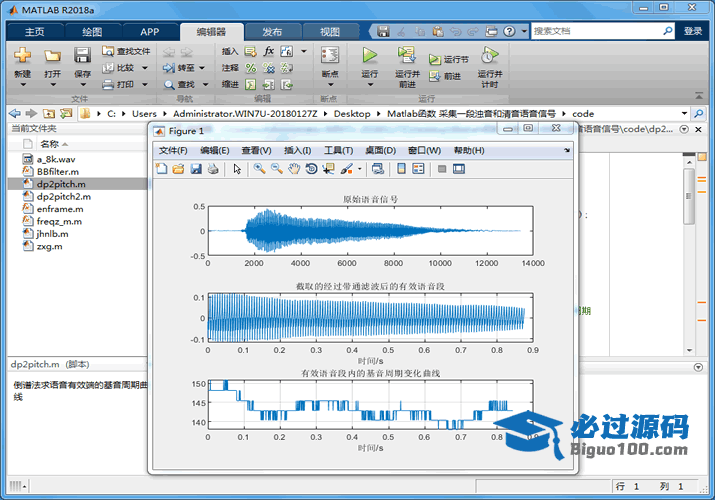Click the Save (保存) disk icon

click(83, 55)
